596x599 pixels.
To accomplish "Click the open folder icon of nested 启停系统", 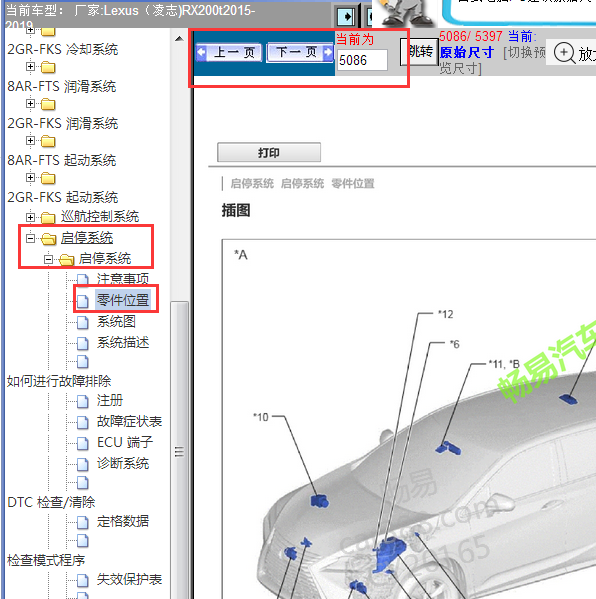I will [x=66, y=260].
